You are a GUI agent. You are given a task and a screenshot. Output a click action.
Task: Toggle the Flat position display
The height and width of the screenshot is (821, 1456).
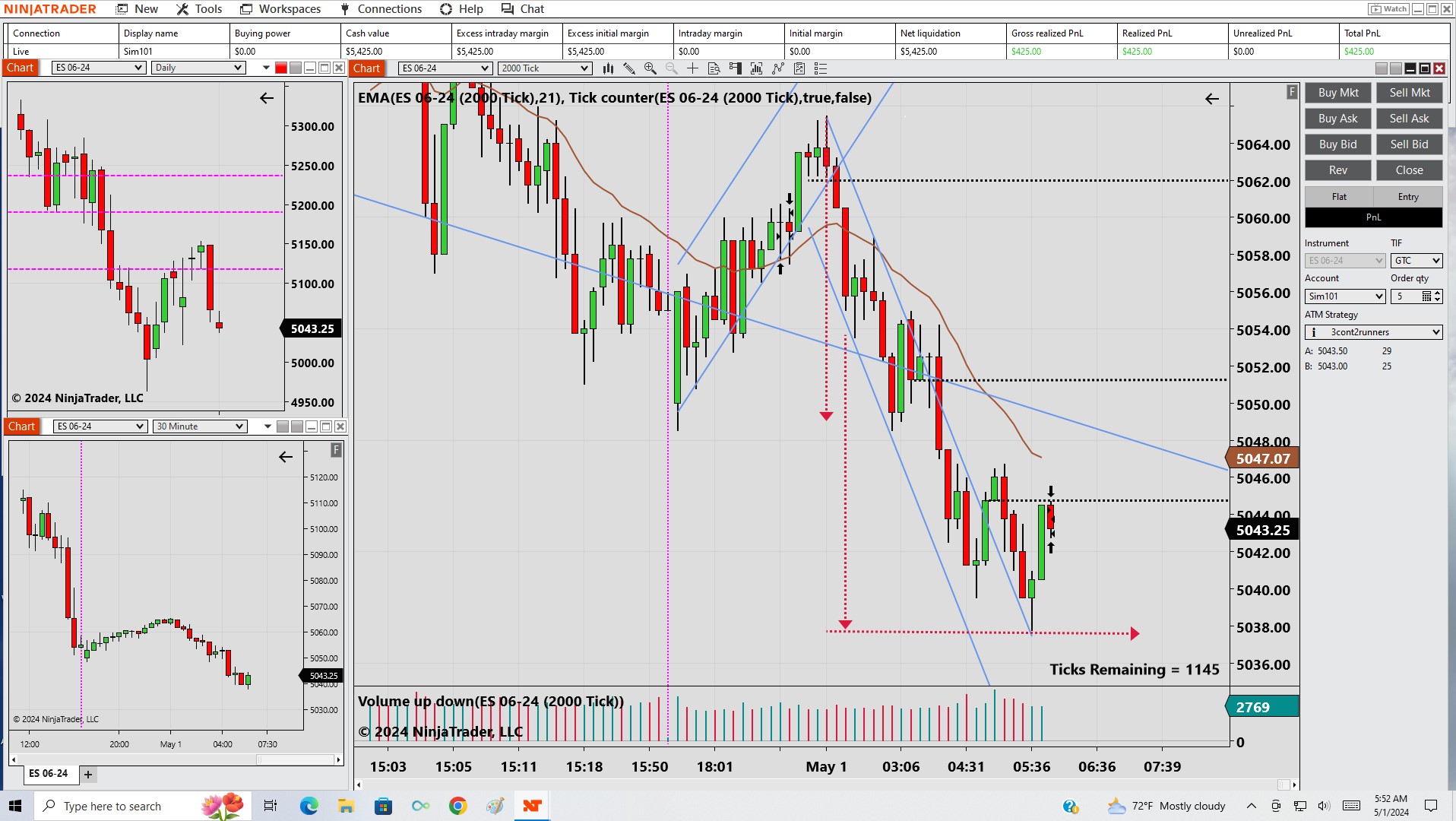1339,197
